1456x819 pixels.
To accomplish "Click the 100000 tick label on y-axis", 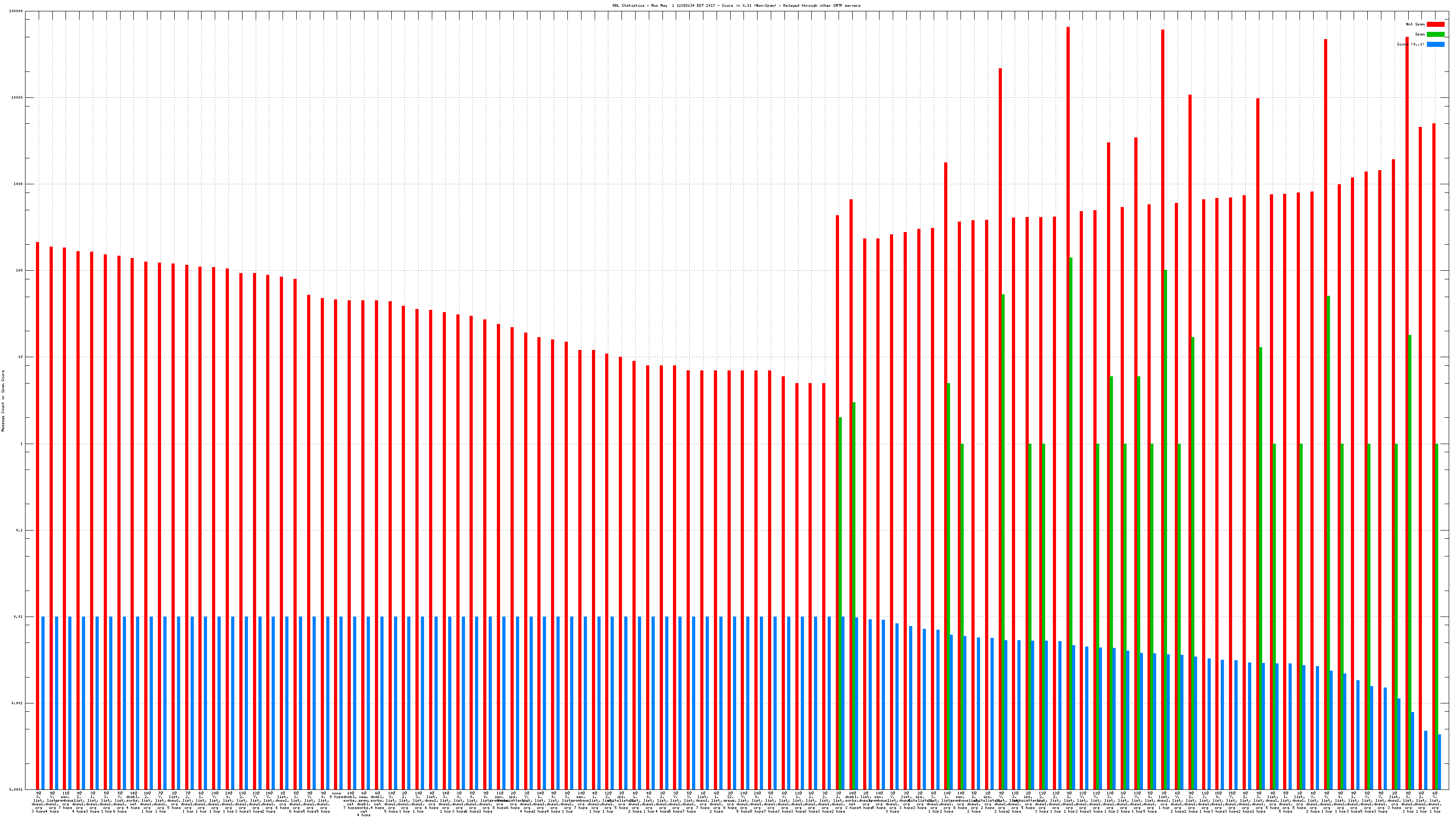I will [16, 11].
